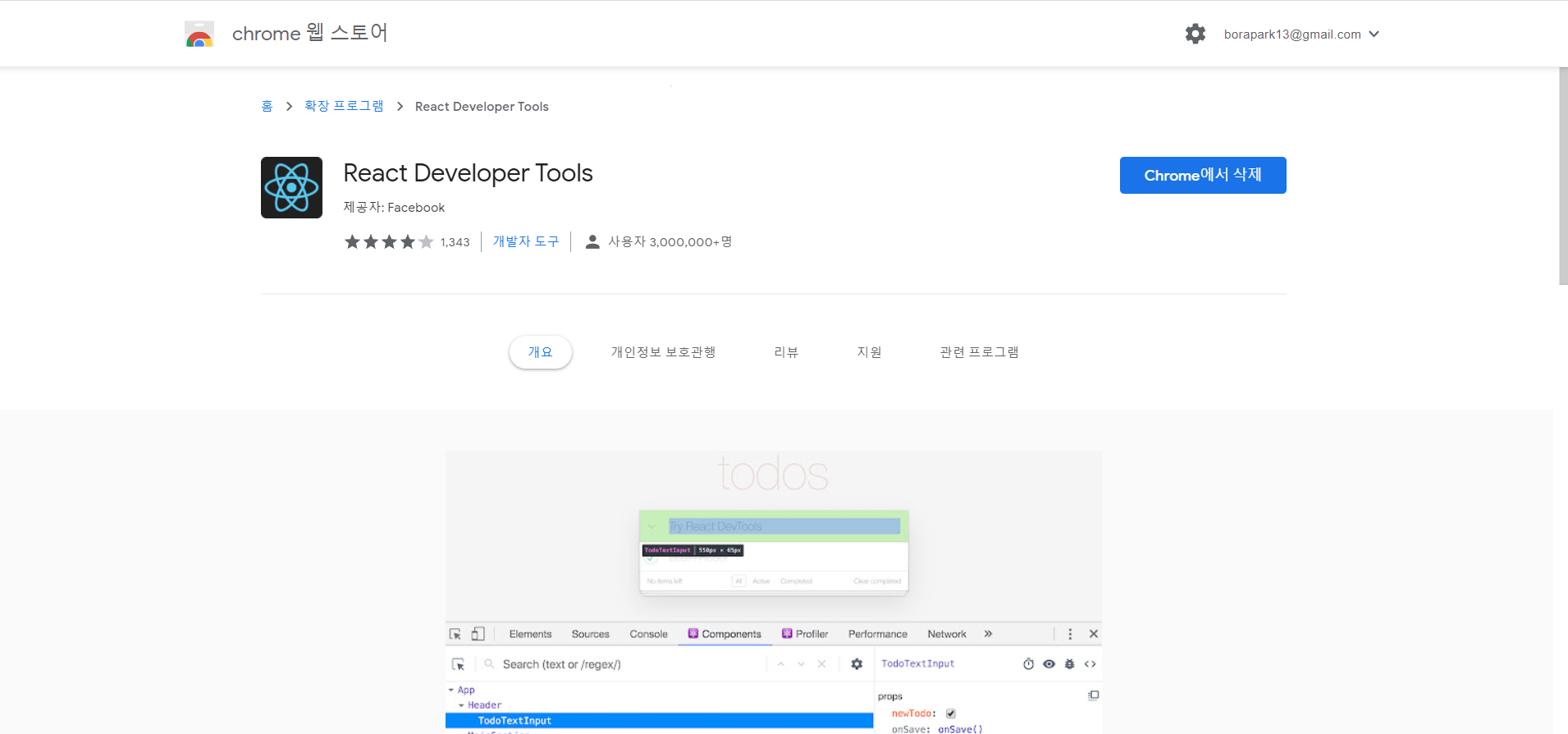Click the devtools close X icon

(1094, 634)
